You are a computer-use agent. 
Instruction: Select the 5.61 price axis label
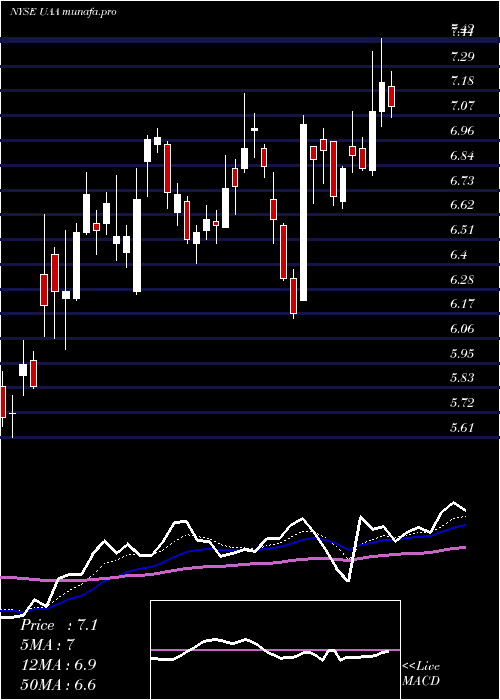[462, 428]
